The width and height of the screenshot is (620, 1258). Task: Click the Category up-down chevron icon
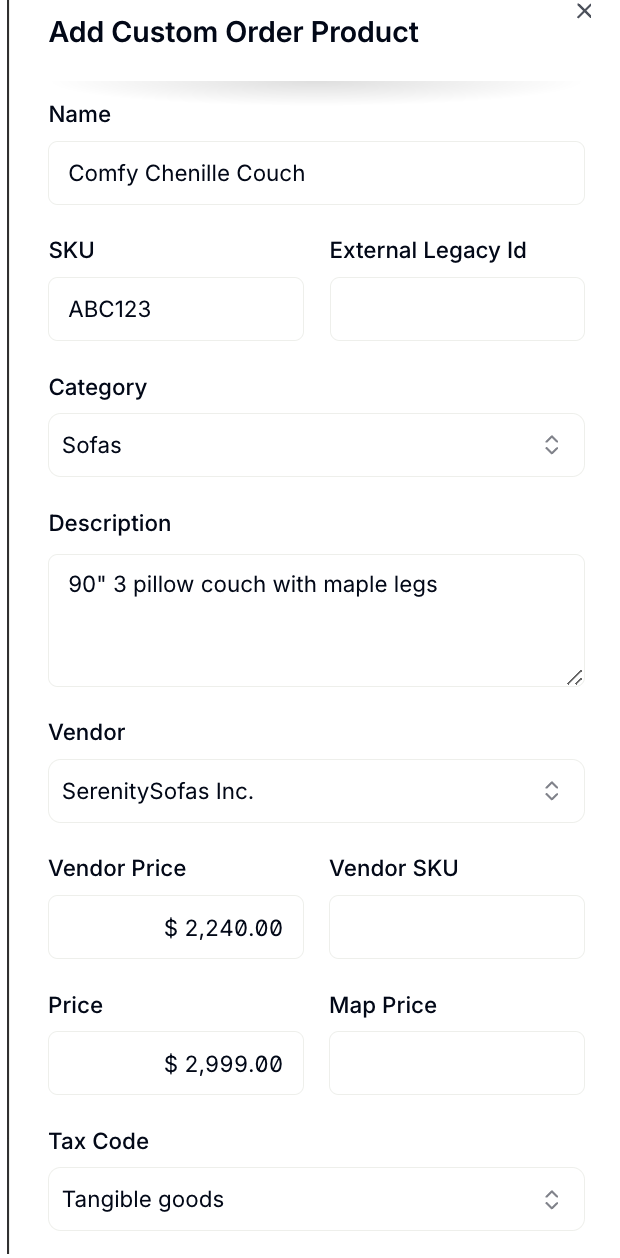(x=551, y=445)
